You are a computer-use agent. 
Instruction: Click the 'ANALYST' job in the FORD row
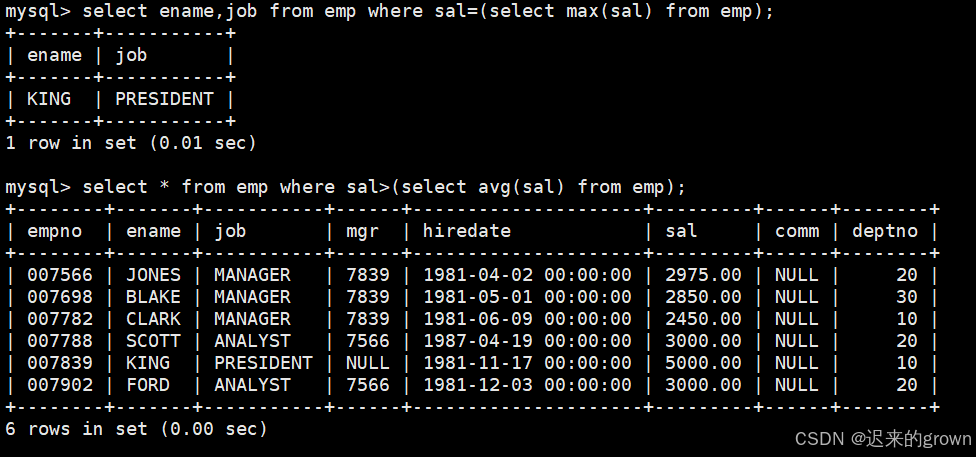[252, 385]
